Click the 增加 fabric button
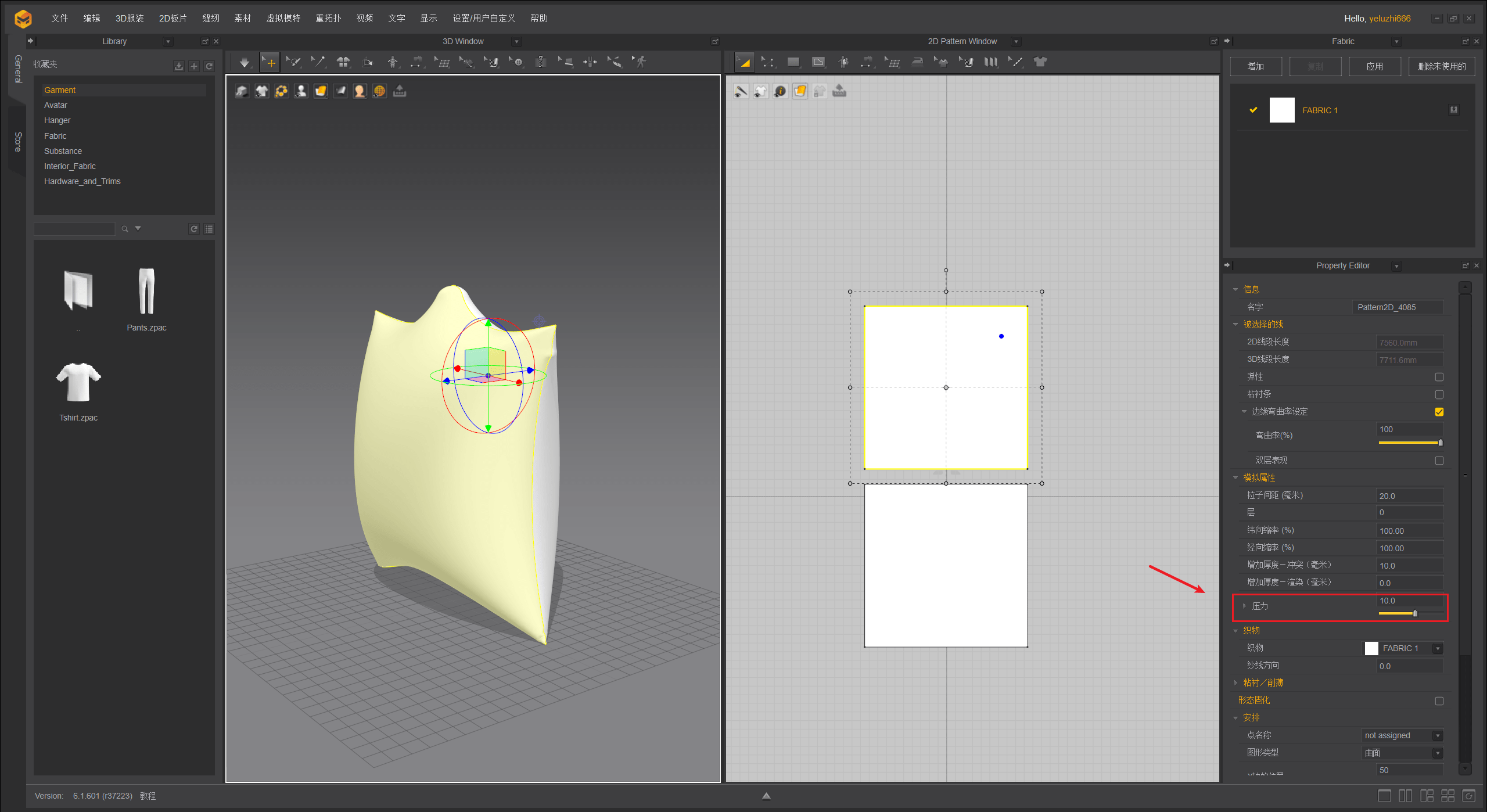 click(1256, 66)
